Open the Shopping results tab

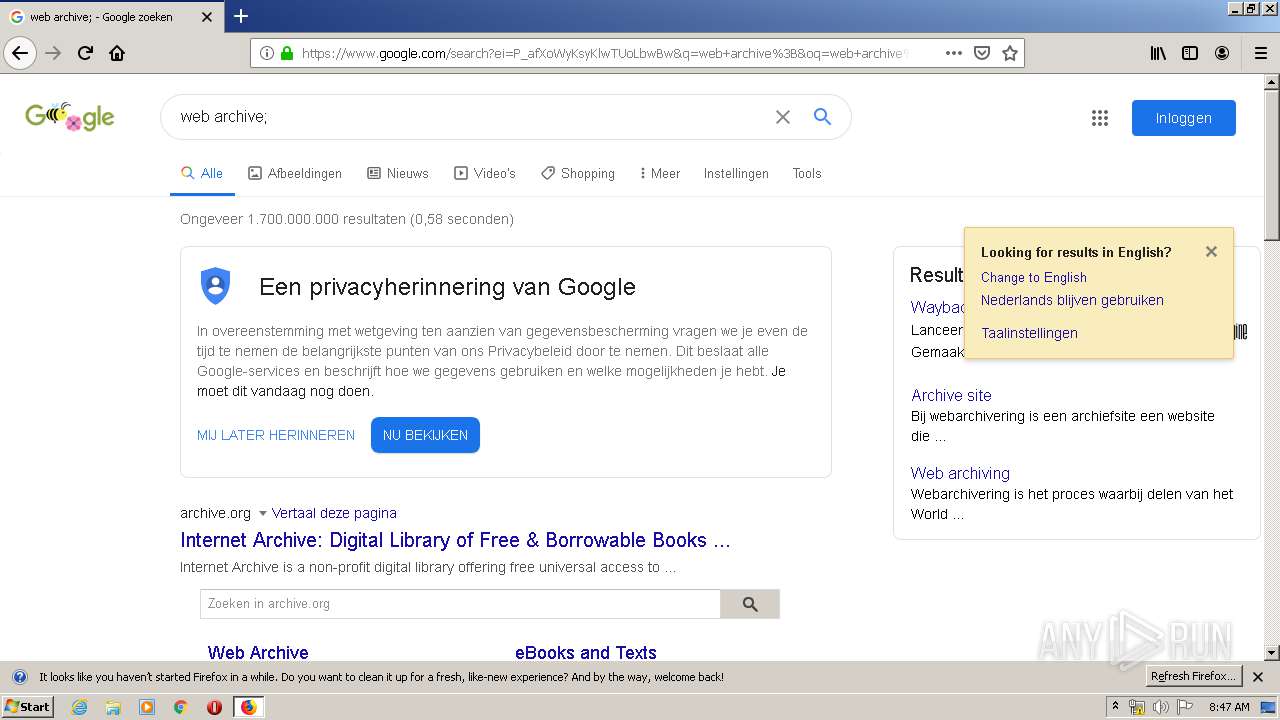click(578, 173)
